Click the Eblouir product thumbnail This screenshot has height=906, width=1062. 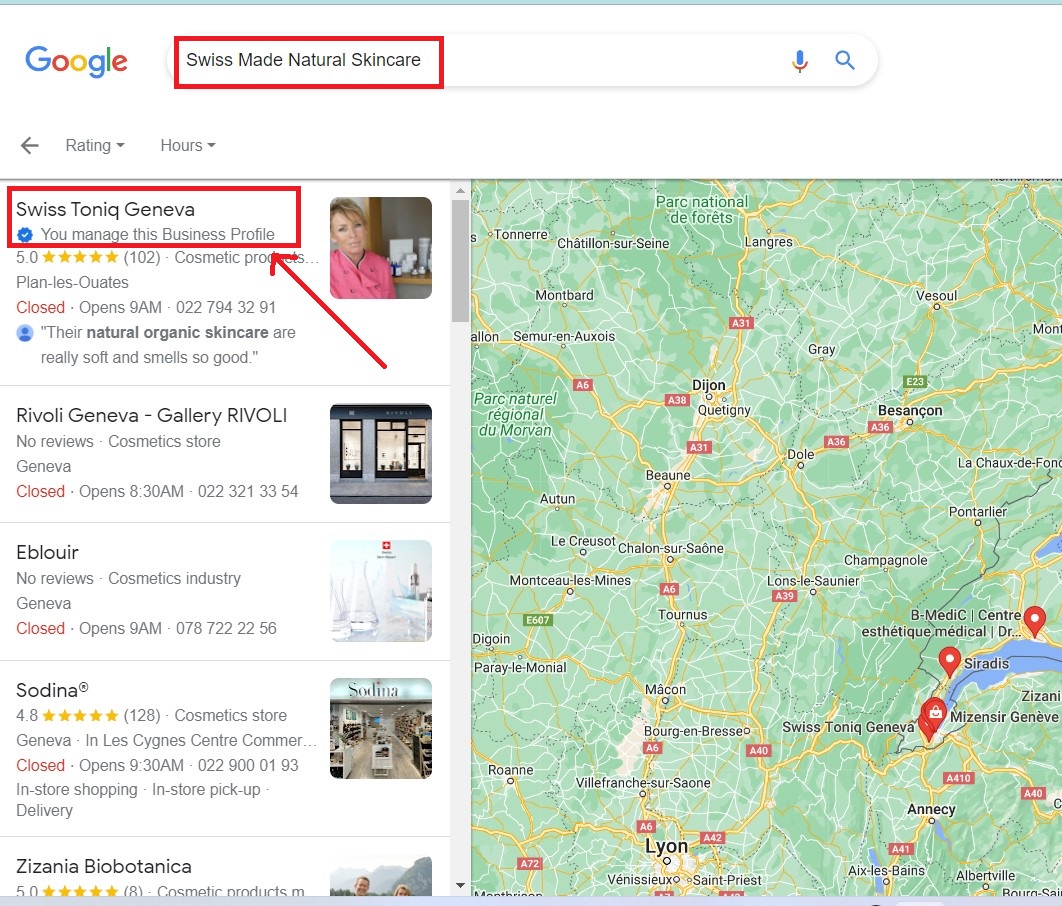point(381,590)
